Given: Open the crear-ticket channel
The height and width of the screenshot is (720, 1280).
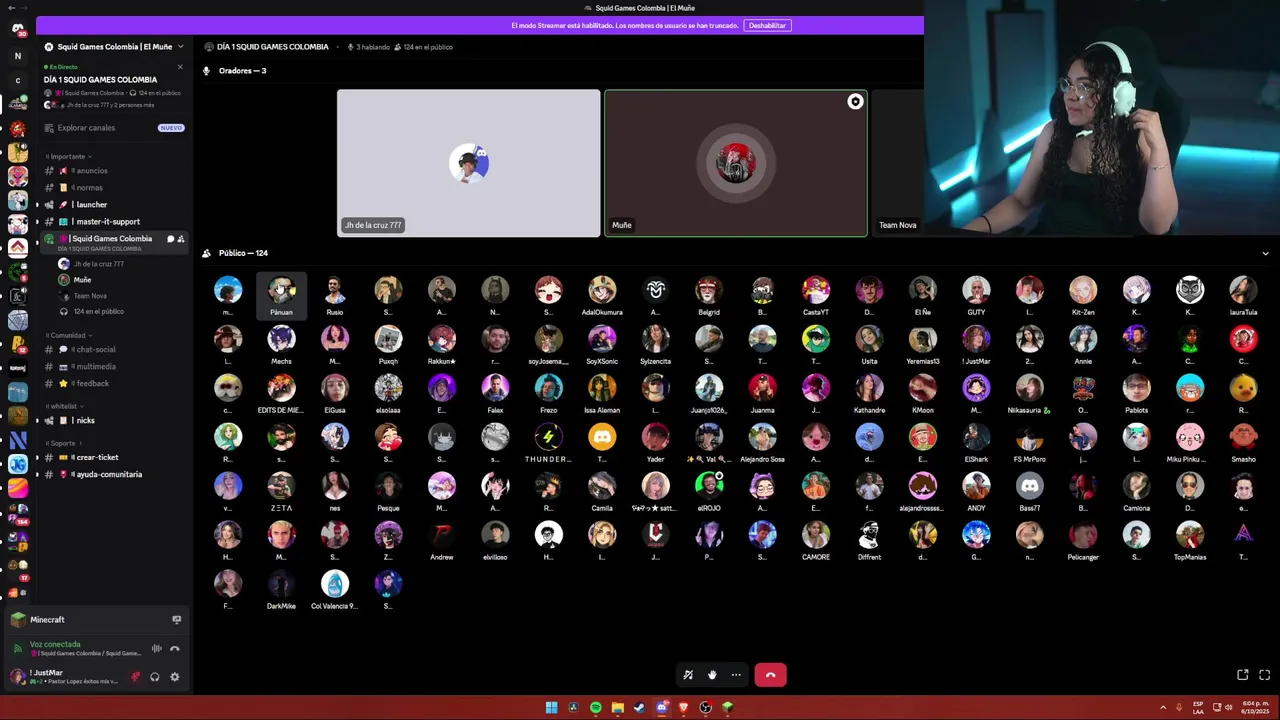Looking at the screenshot, I should pos(114,458).
